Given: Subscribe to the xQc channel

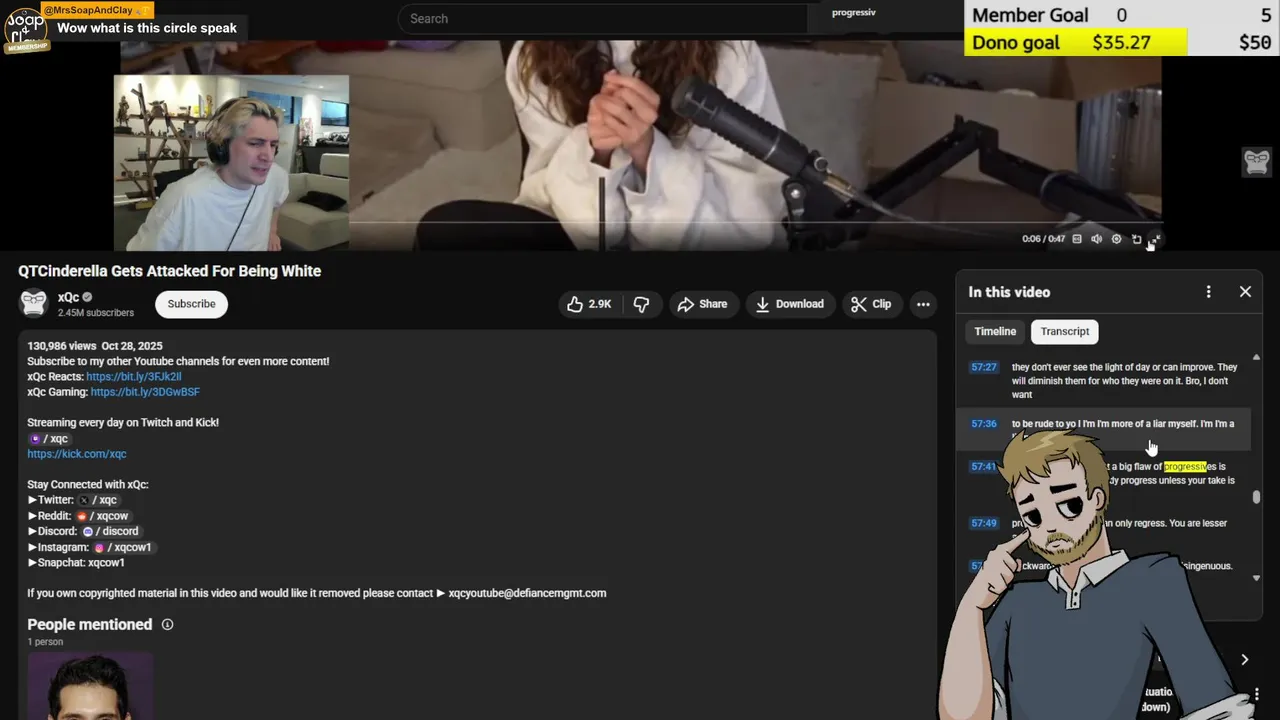Looking at the screenshot, I should pyautogui.click(x=191, y=304).
